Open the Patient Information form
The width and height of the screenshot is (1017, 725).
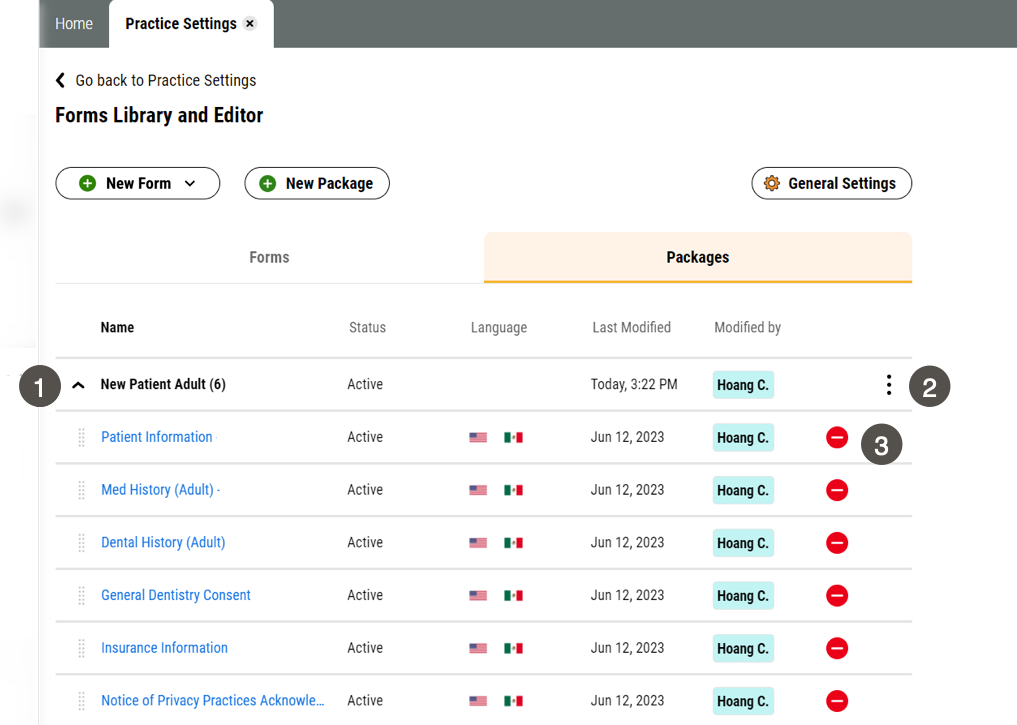157,437
